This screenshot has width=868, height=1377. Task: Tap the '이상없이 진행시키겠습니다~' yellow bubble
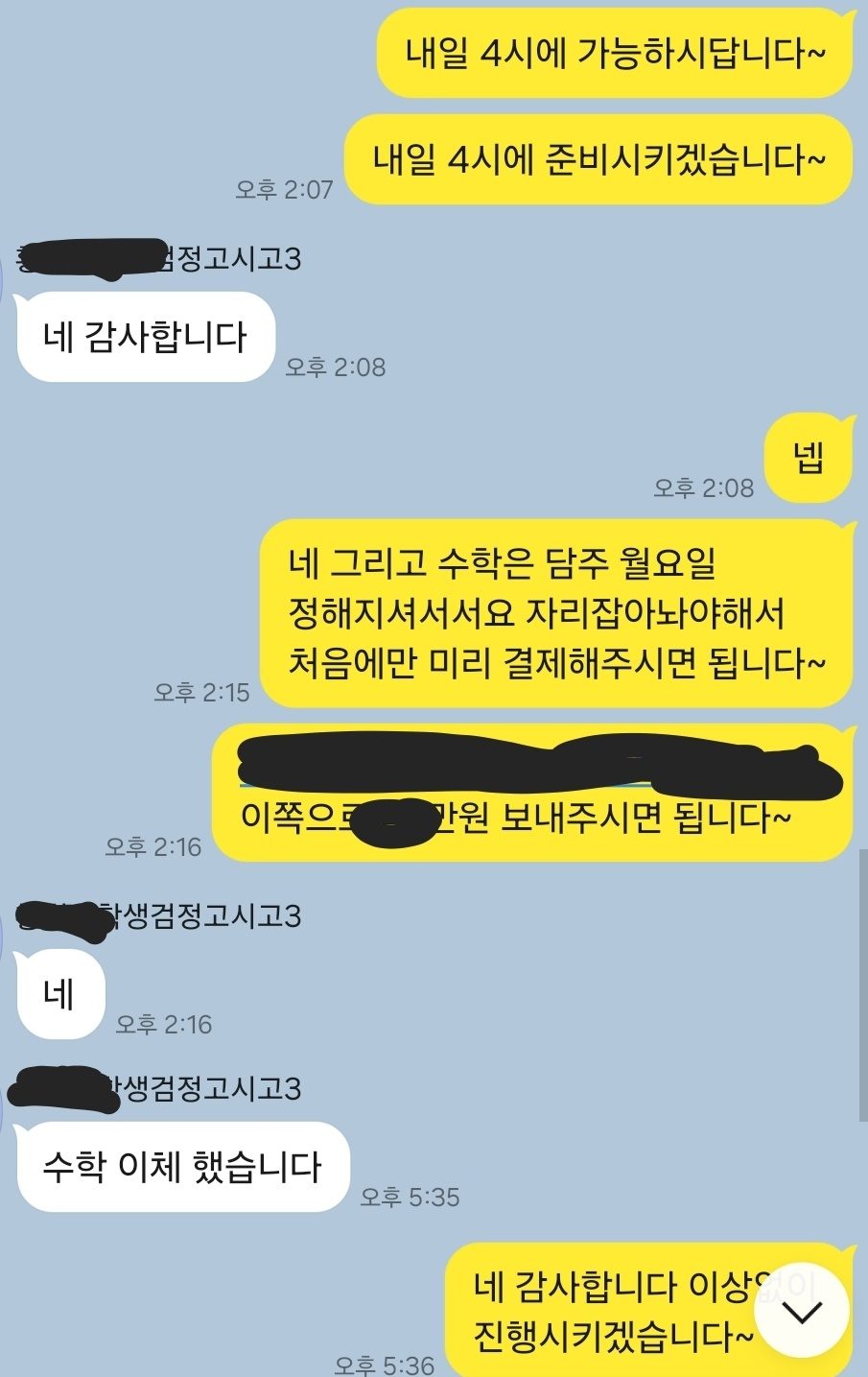pos(649,1311)
